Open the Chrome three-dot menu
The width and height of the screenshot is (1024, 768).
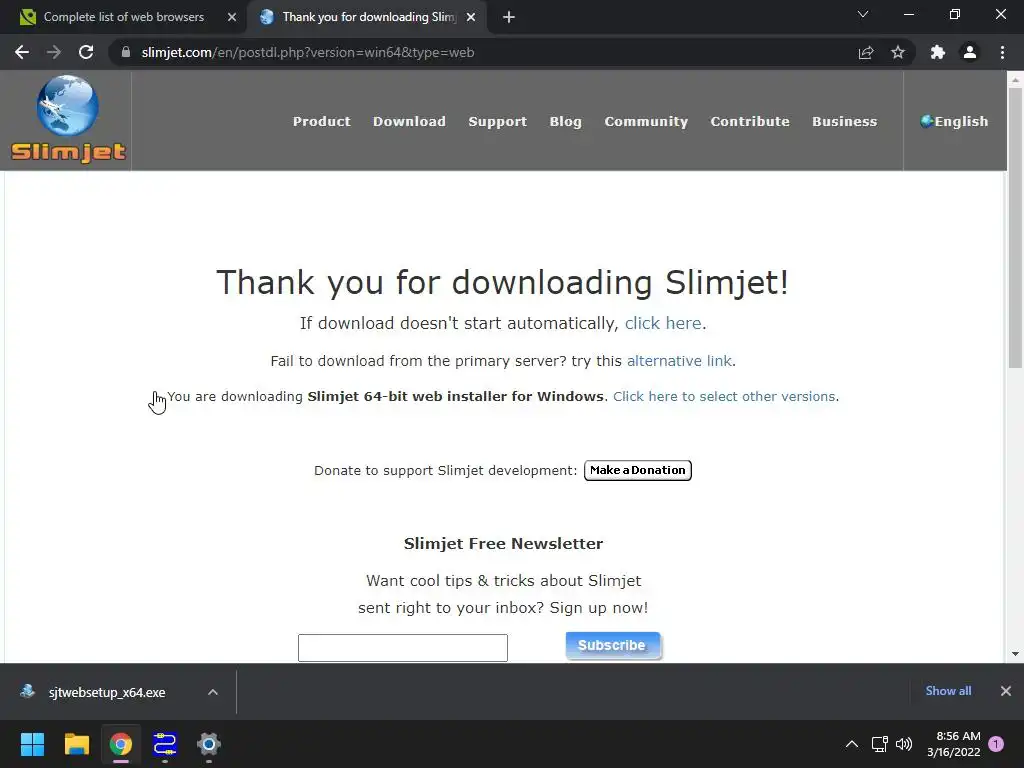pos(1002,52)
